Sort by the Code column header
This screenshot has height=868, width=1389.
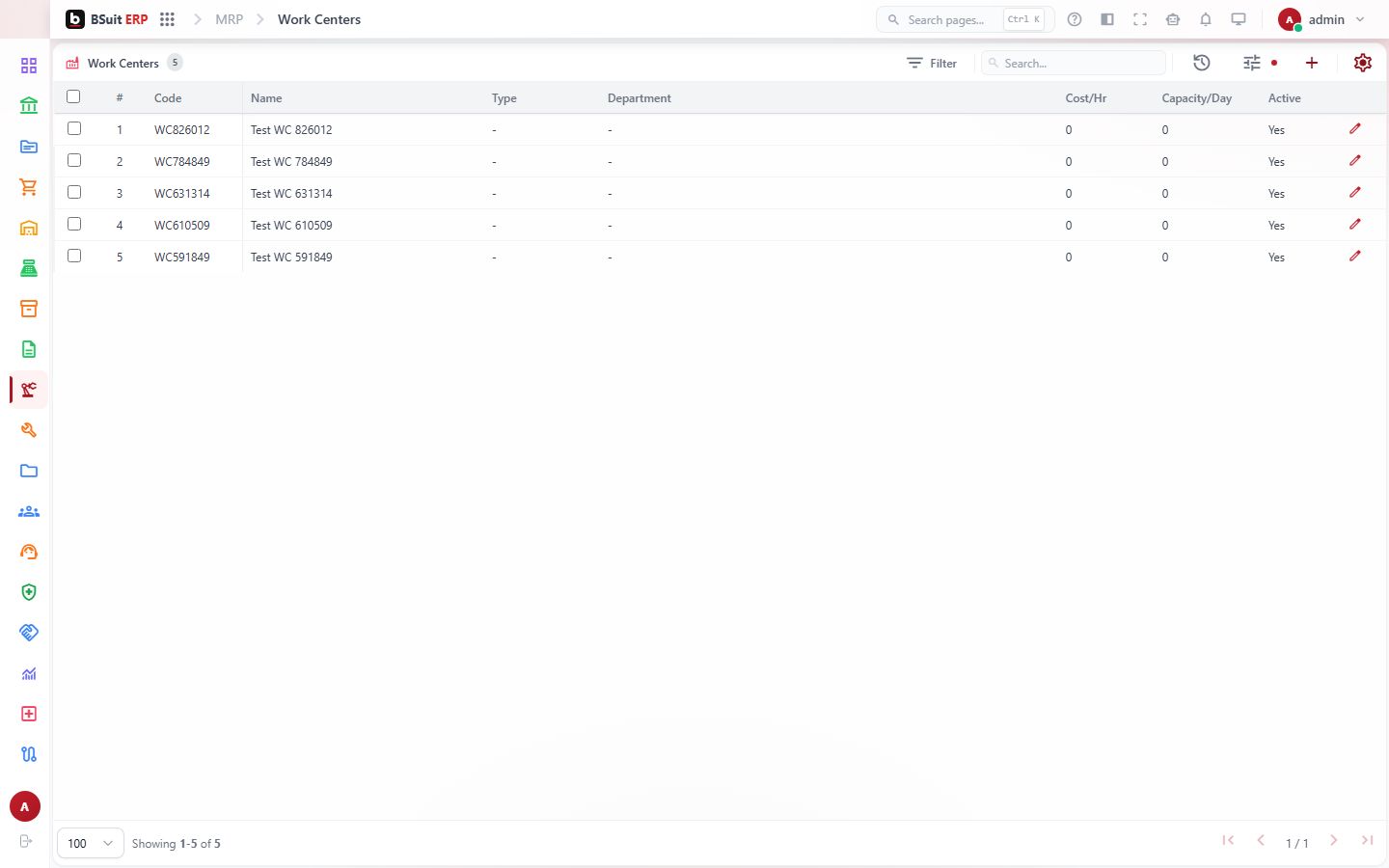(168, 98)
